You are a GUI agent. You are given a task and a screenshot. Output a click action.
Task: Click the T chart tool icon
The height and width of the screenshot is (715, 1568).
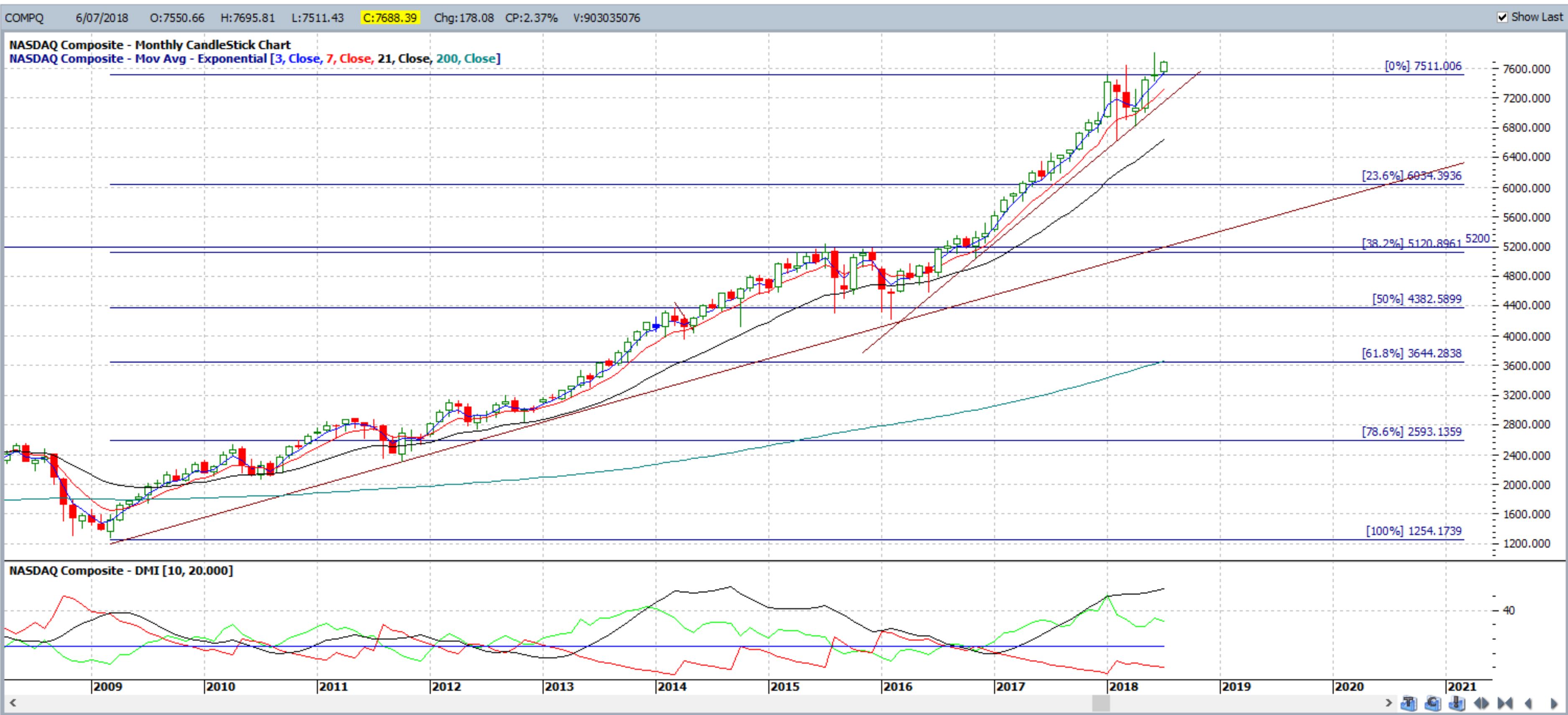(x=1408, y=703)
